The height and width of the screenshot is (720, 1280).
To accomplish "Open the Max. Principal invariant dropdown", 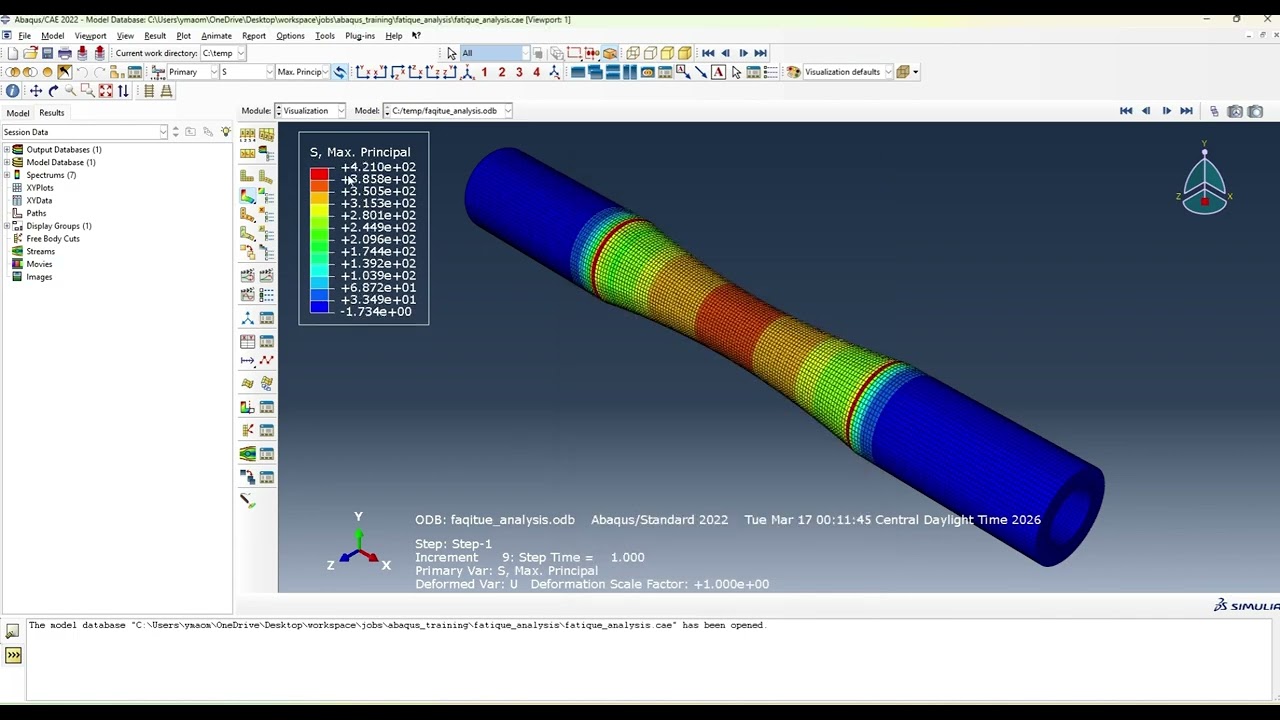I will coord(302,72).
